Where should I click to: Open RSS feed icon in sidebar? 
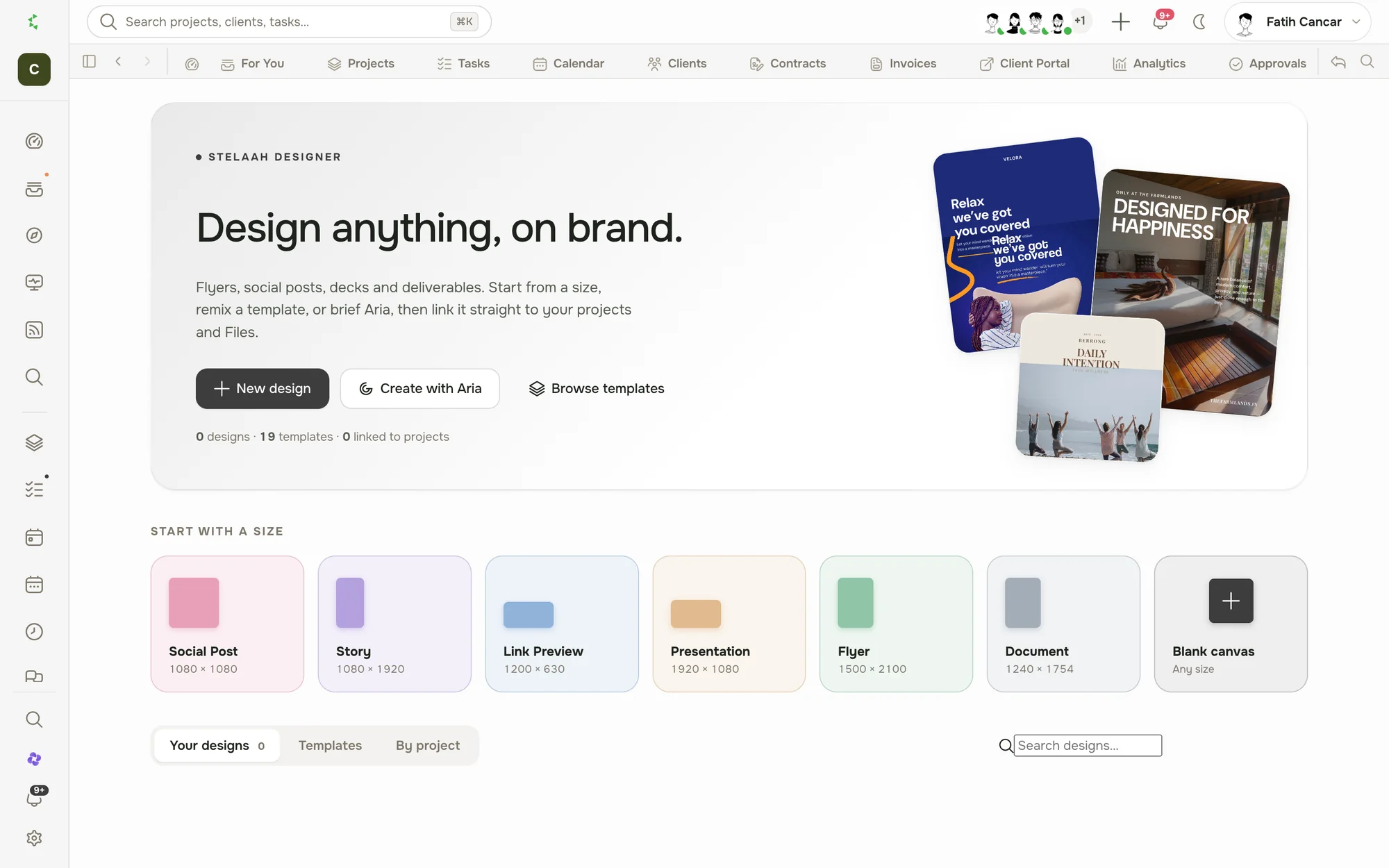pos(34,330)
